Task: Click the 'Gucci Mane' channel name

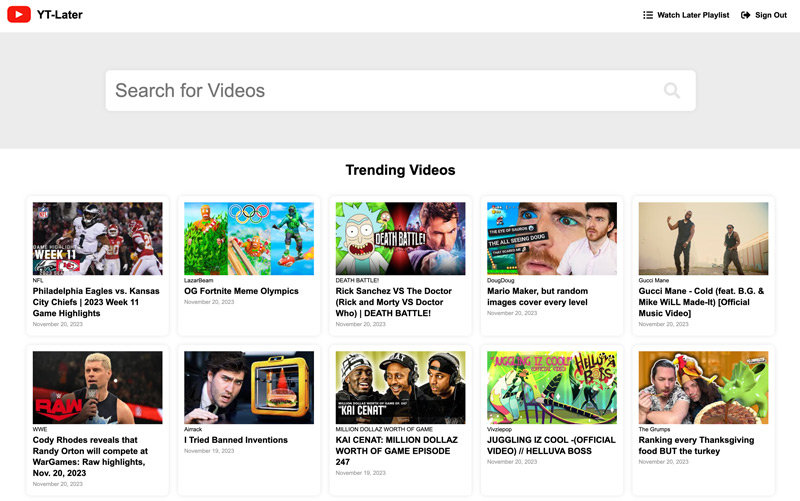Action: click(x=654, y=280)
